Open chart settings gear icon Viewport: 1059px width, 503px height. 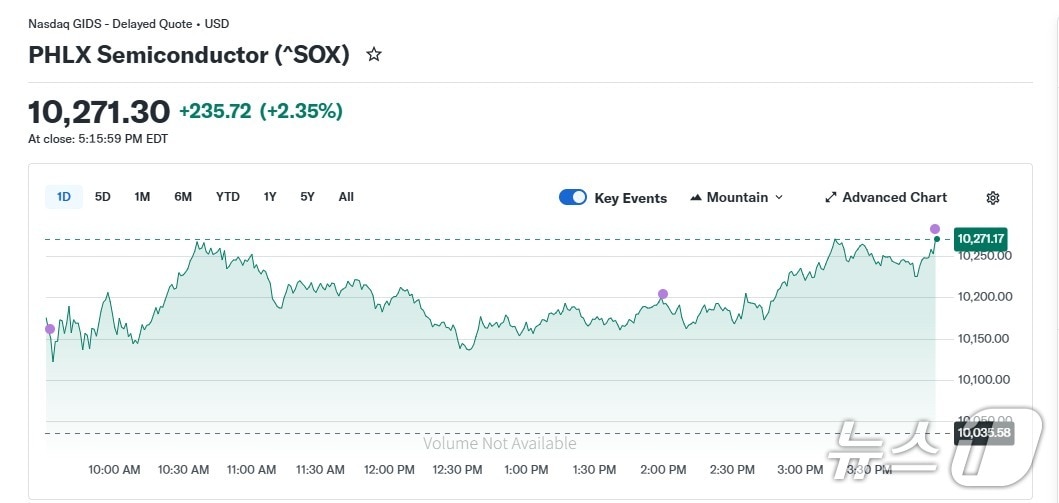[x=992, y=198]
